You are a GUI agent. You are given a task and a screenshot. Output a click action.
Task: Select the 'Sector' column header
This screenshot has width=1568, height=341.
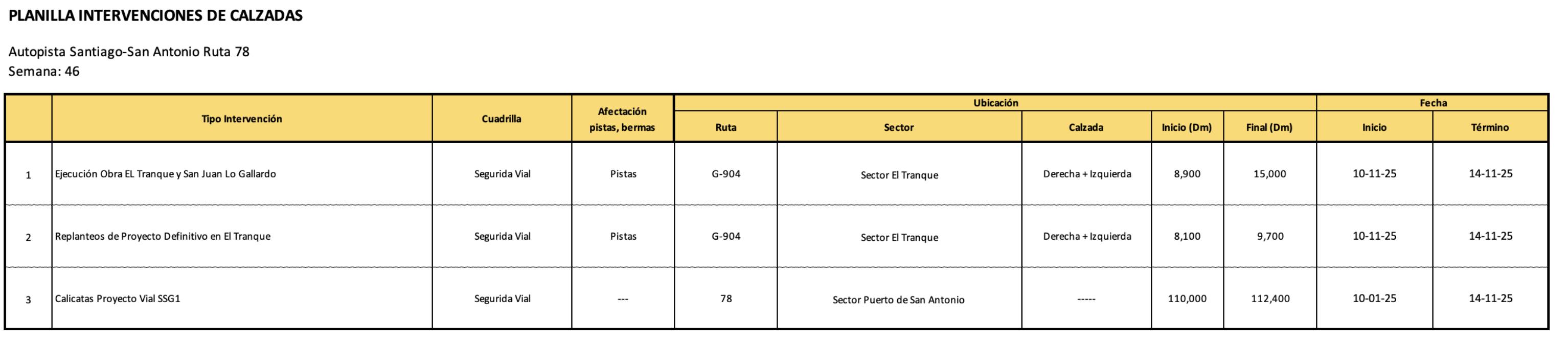(898, 127)
